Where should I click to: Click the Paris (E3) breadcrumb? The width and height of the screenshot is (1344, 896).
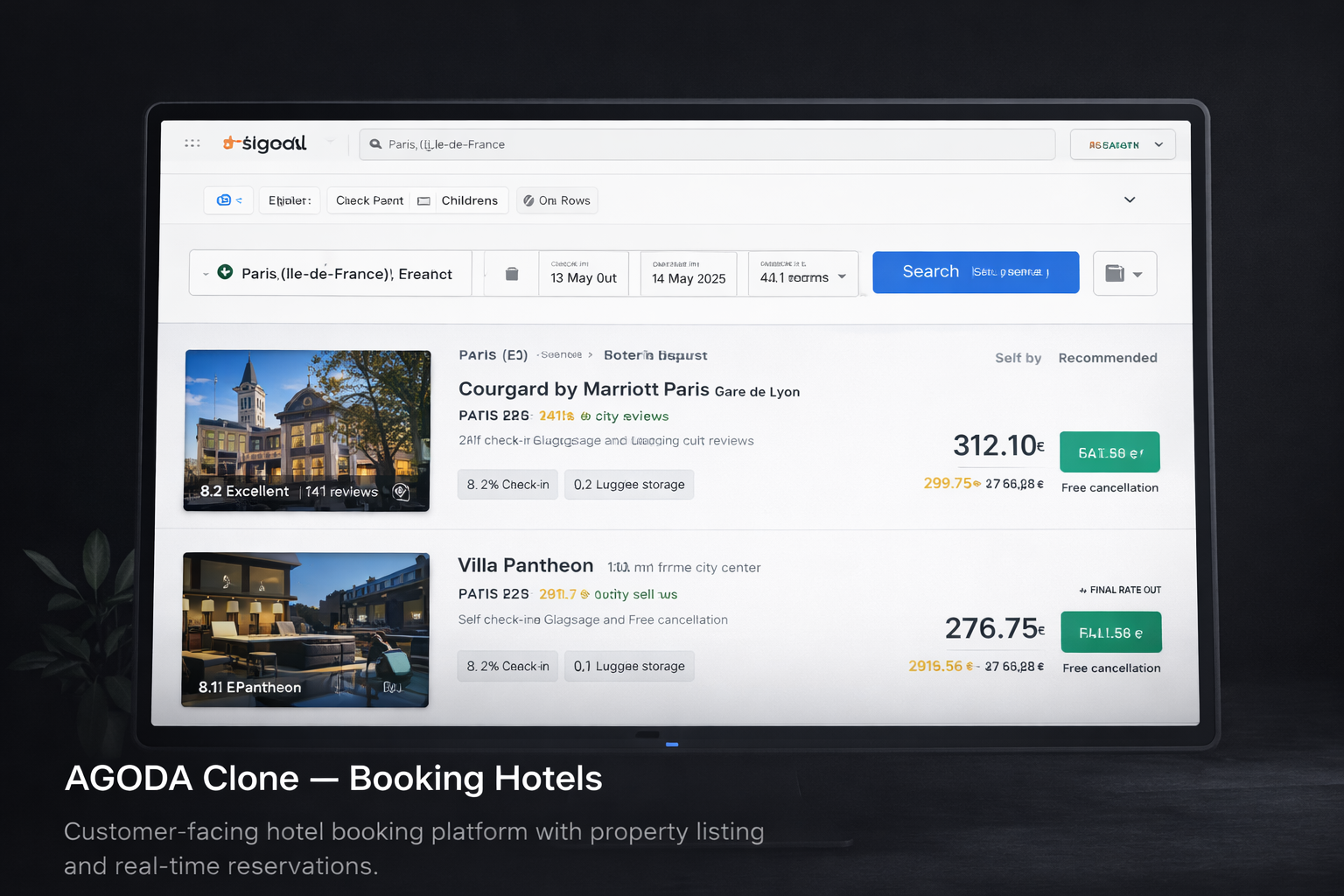493,355
